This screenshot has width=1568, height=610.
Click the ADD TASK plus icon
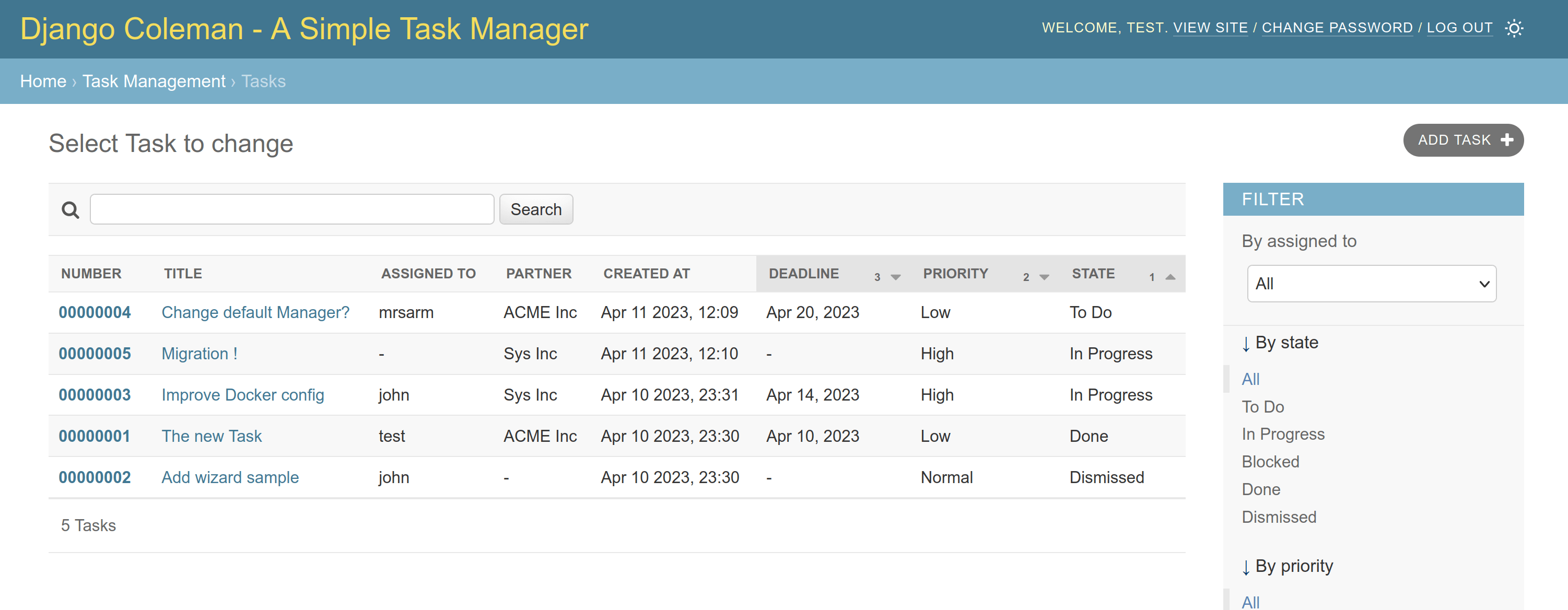pyautogui.click(x=1511, y=140)
